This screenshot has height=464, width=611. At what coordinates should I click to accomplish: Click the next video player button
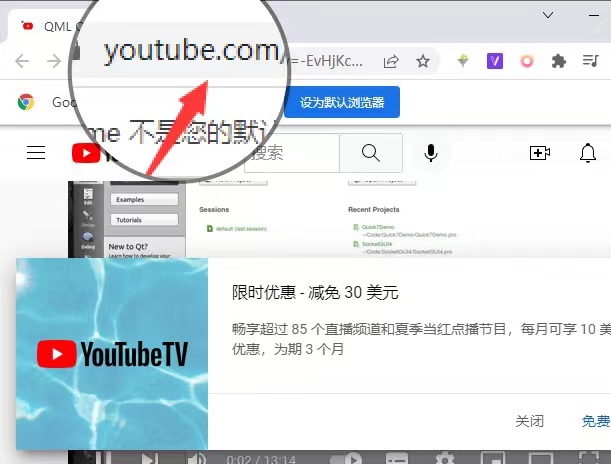tap(150, 458)
